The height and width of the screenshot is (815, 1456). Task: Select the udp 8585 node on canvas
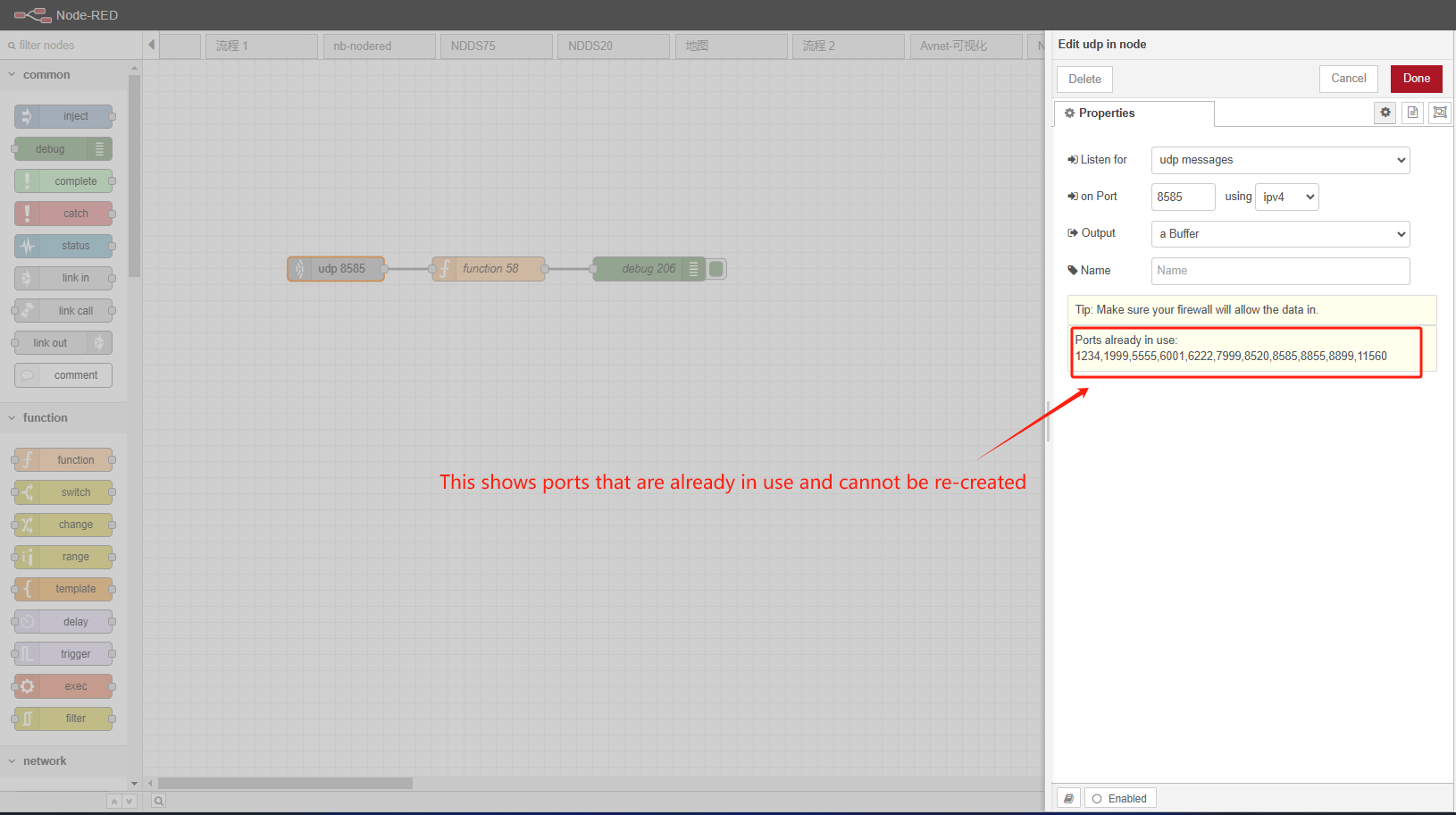(336, 269)
